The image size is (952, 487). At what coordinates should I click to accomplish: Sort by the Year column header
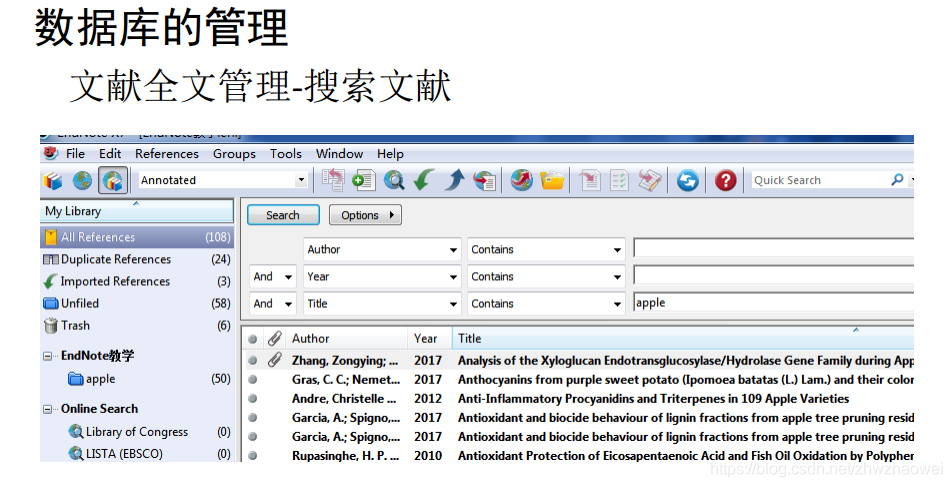pos(430,338)
